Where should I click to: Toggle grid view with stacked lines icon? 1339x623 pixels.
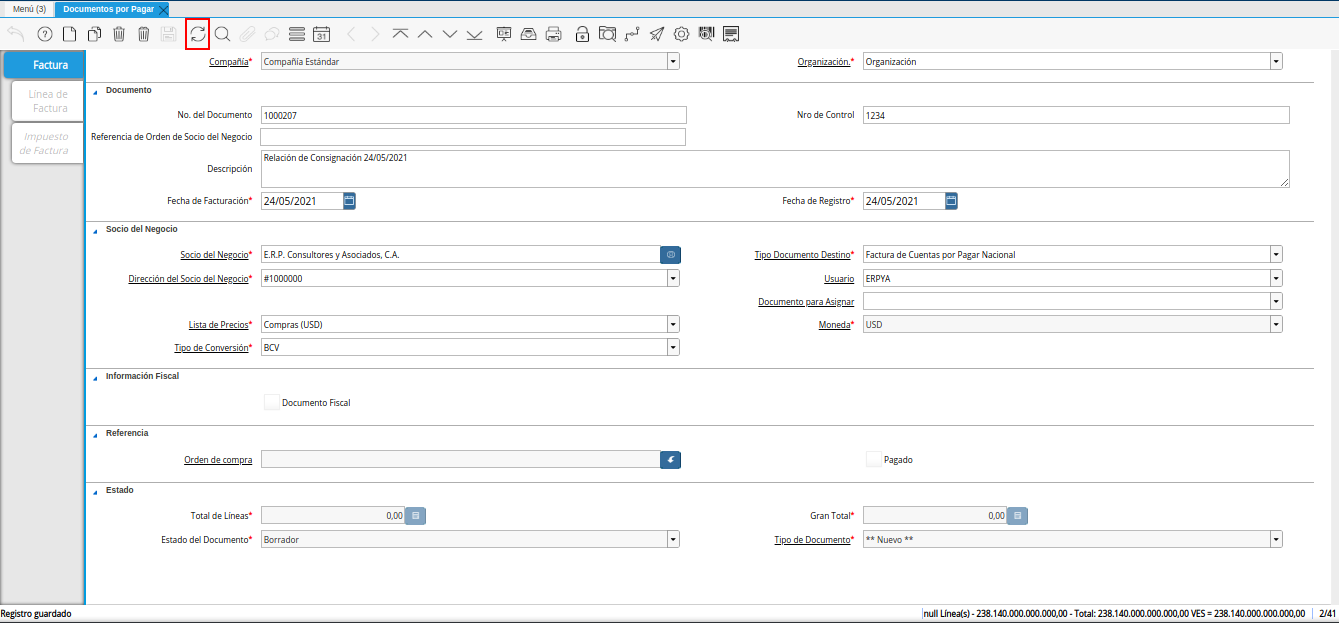tap(296, 34)
